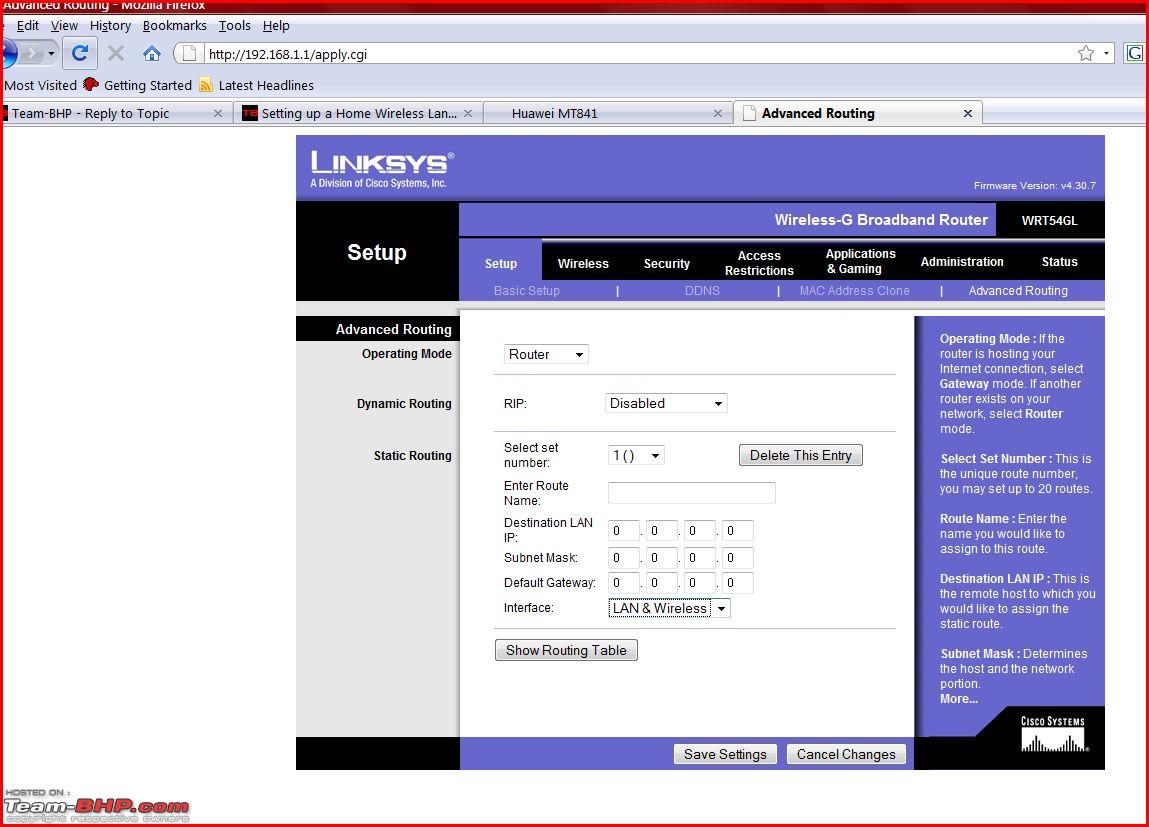Click Delete This Entry button

pos(800,456)
